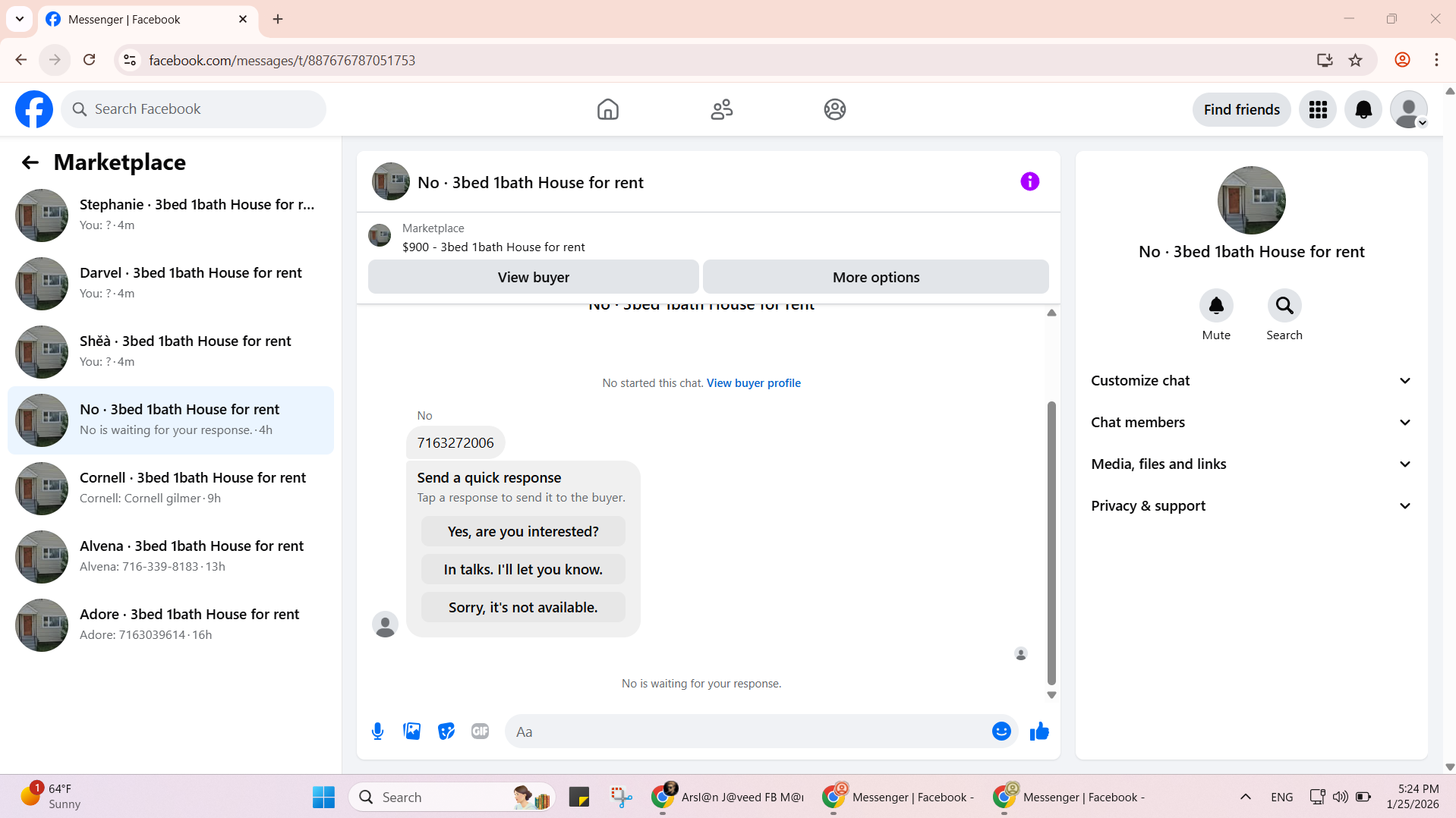Click the listing thumbnail in Marketplace banner
Viewport: 1456px width, 818px height.
click(x=380, y=235)
